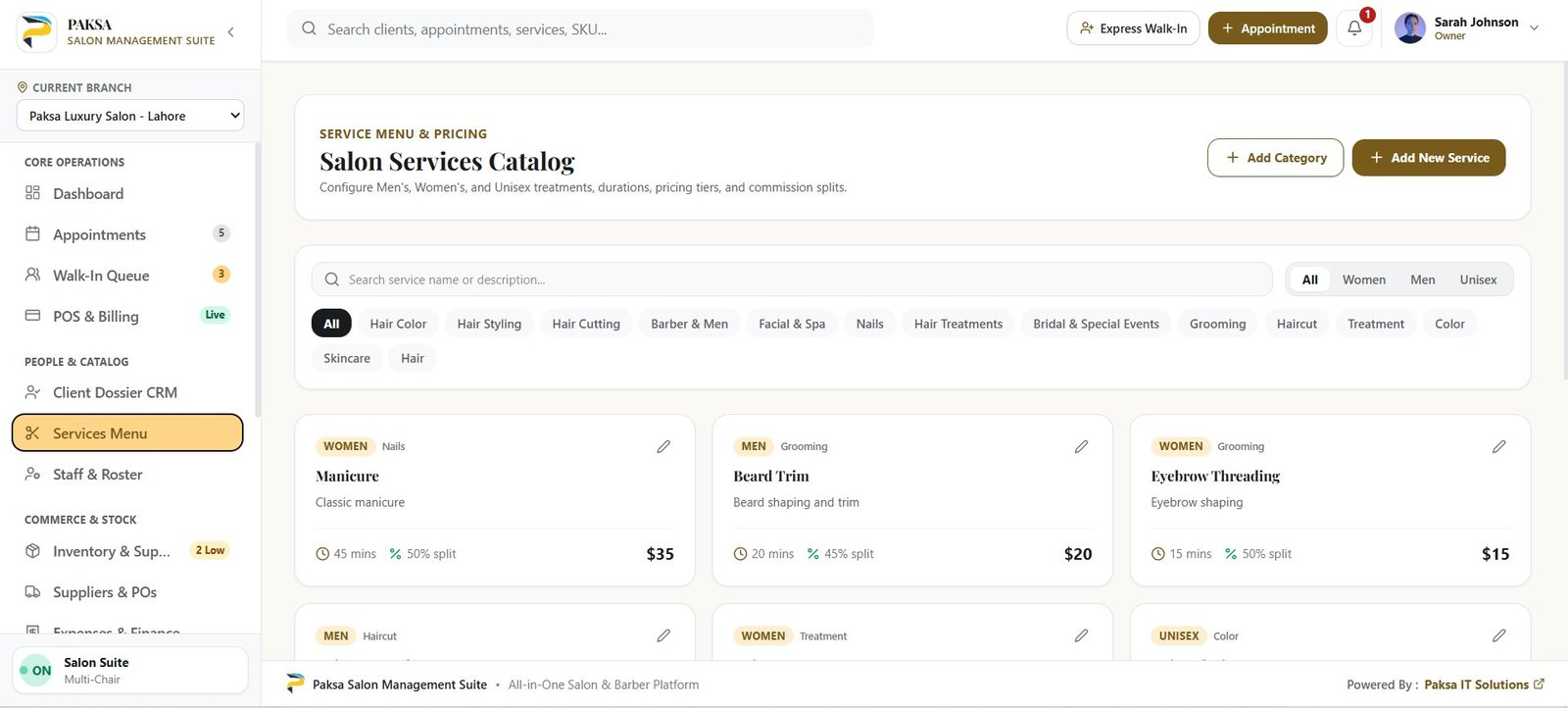Click pencil icon on Unisex Color card
Viewport: 1568px width, 708px height.
tap(1498, 635)
